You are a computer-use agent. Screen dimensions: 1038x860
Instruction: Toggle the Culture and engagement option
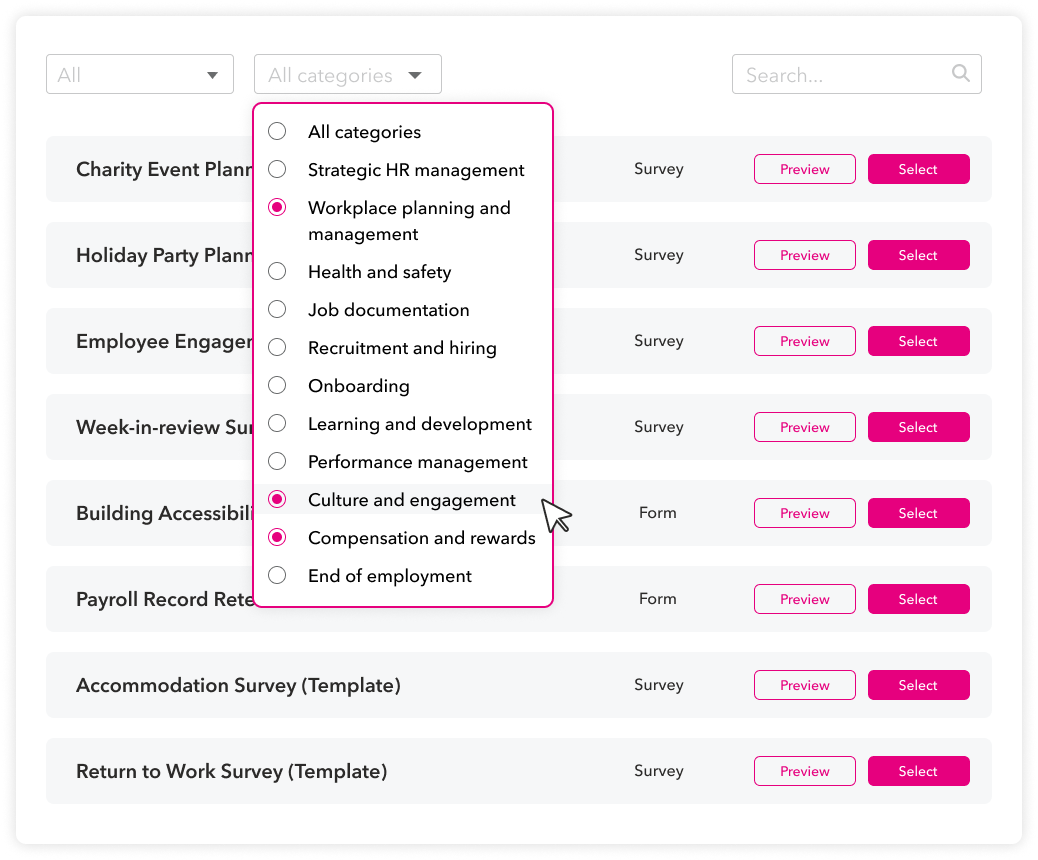pos(277,500)
